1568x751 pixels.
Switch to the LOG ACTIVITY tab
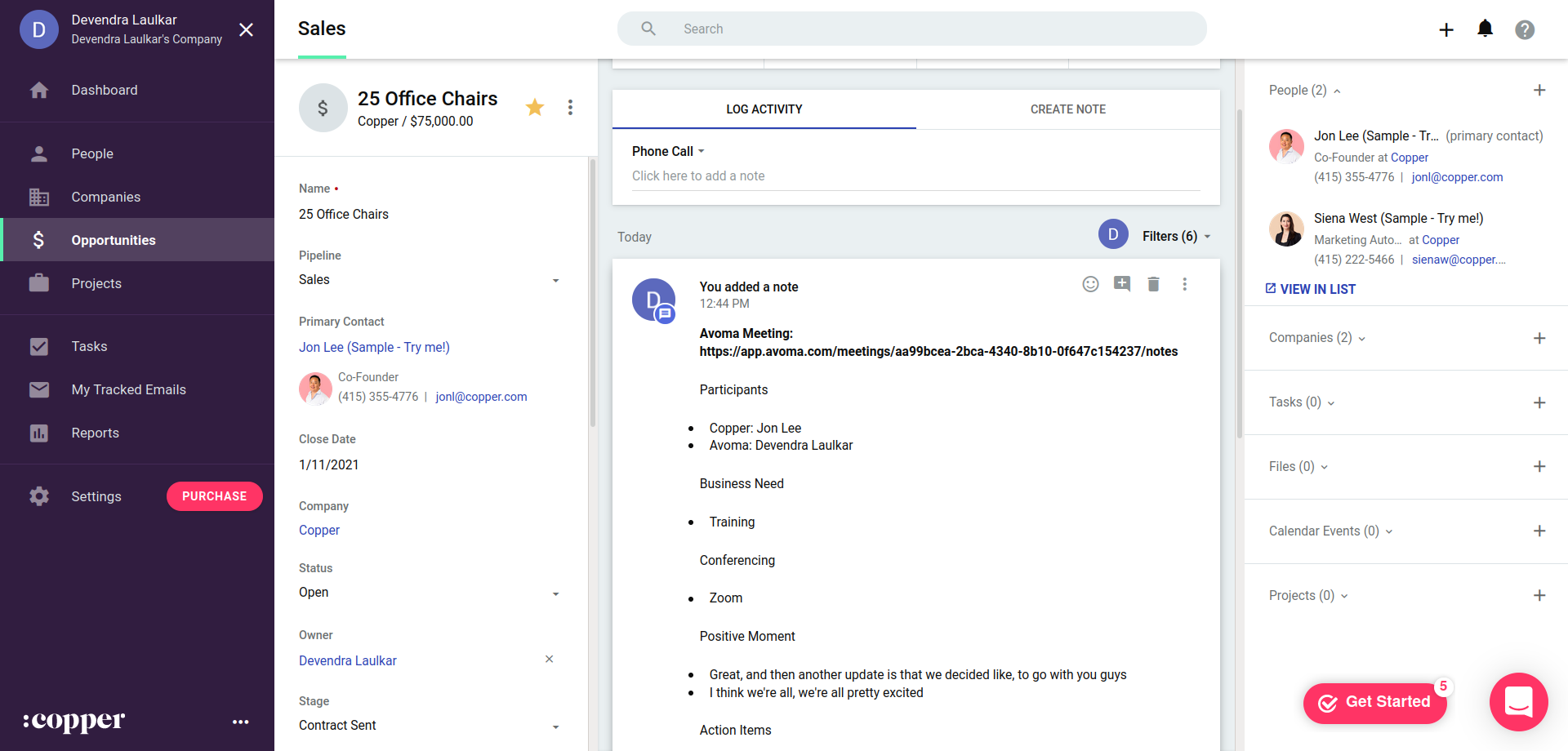coord(764,109)
